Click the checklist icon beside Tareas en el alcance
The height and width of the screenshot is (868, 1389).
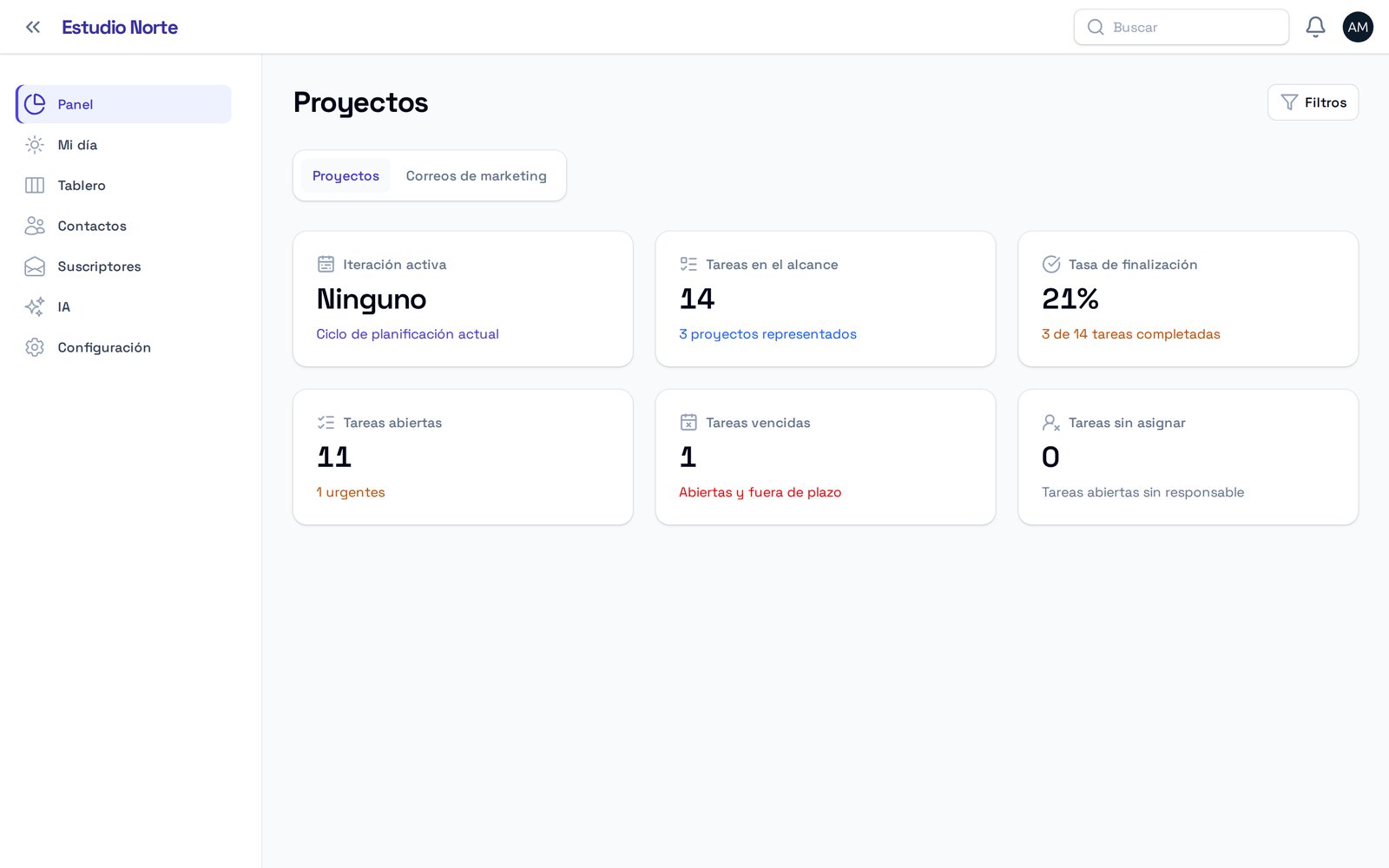click(688, 264)
